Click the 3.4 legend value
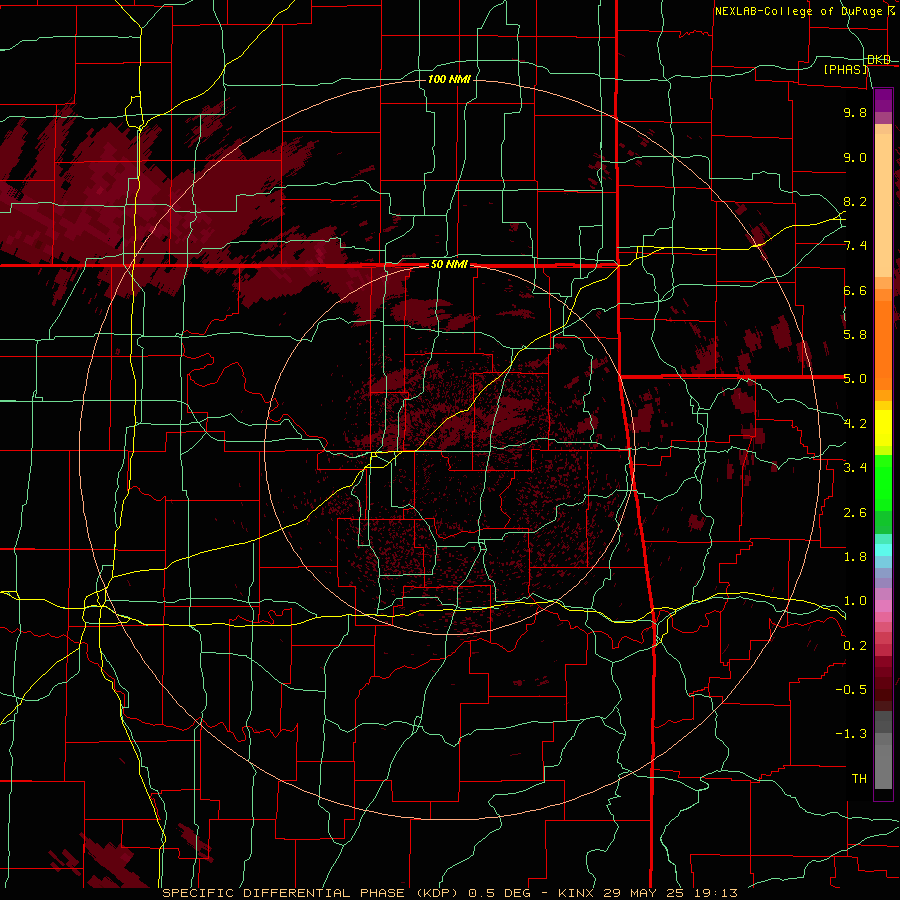Viewport: 900px width, 900px height. tap(855, 468)
